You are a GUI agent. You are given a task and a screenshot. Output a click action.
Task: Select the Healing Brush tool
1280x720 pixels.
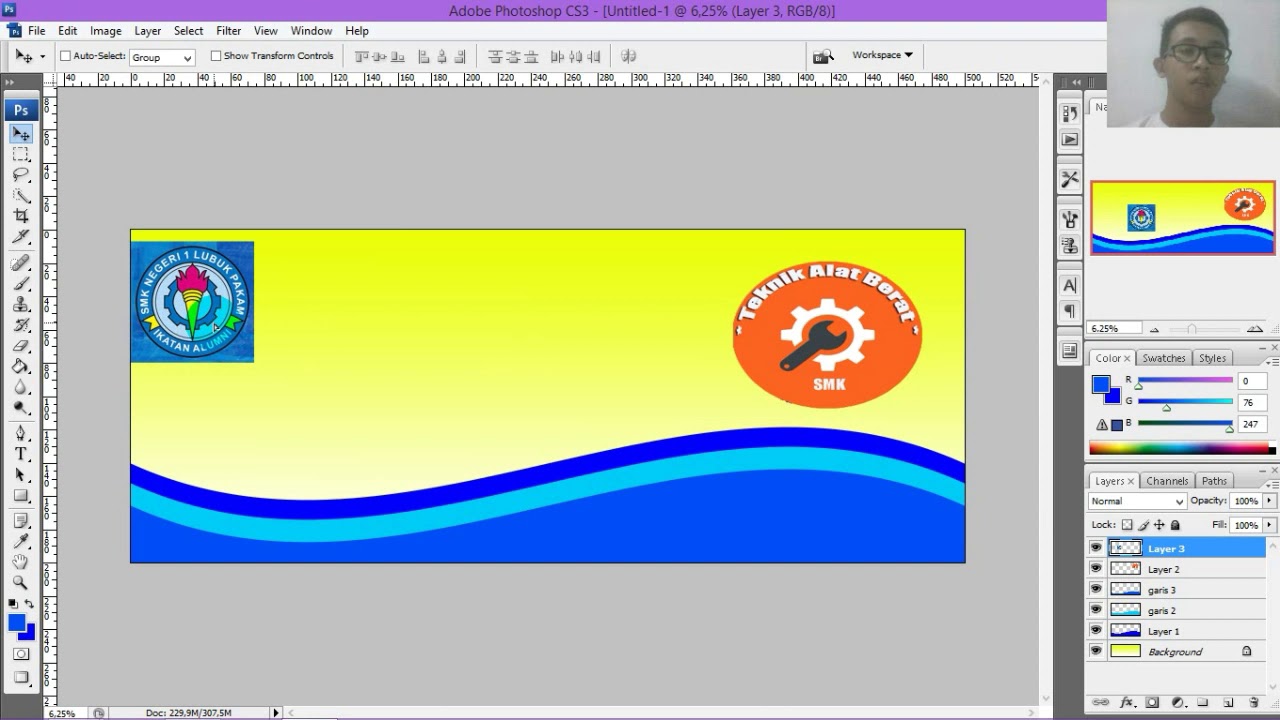(21, 263)
